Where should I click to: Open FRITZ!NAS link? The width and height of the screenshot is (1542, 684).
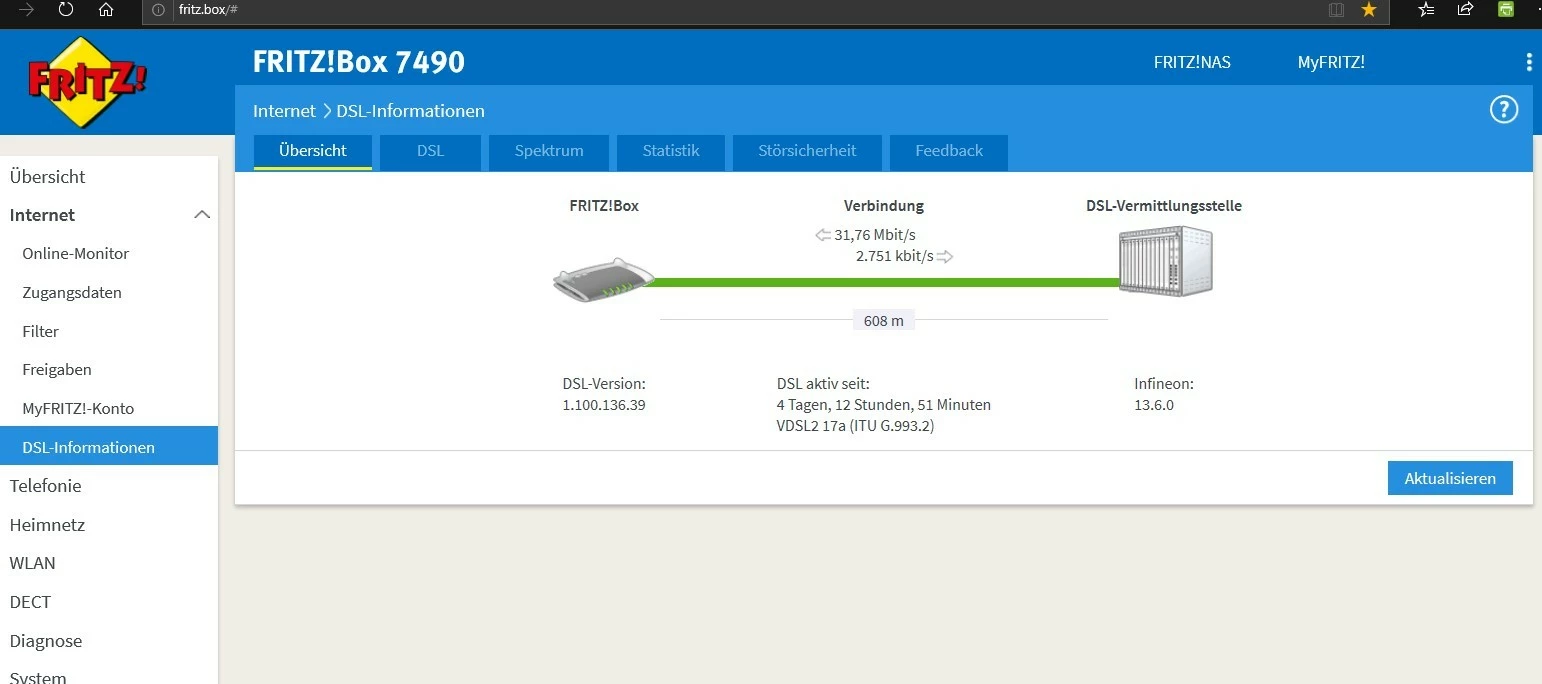1192,62
